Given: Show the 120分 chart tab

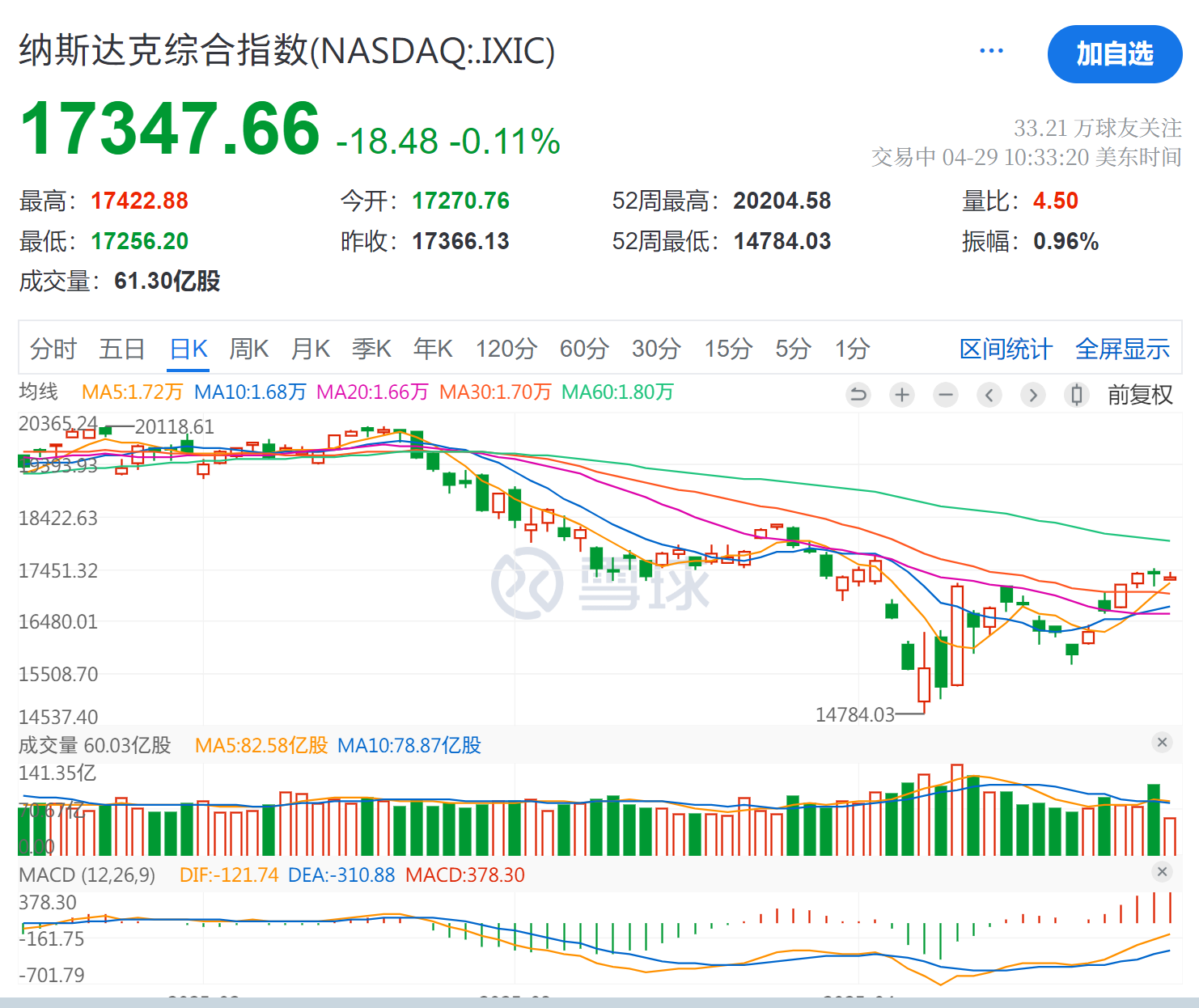Looking at the screenshot, I should click(x=506, y=349).
